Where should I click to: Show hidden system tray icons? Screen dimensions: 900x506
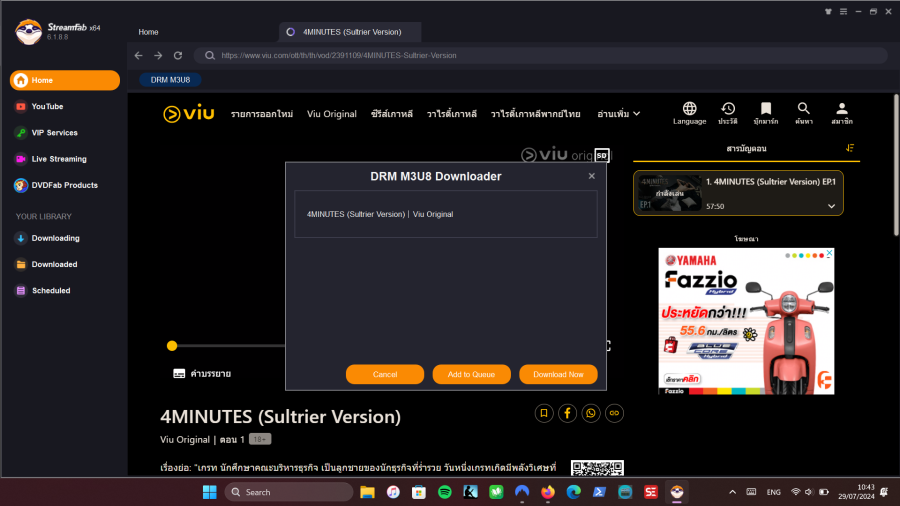coord(732,492)
